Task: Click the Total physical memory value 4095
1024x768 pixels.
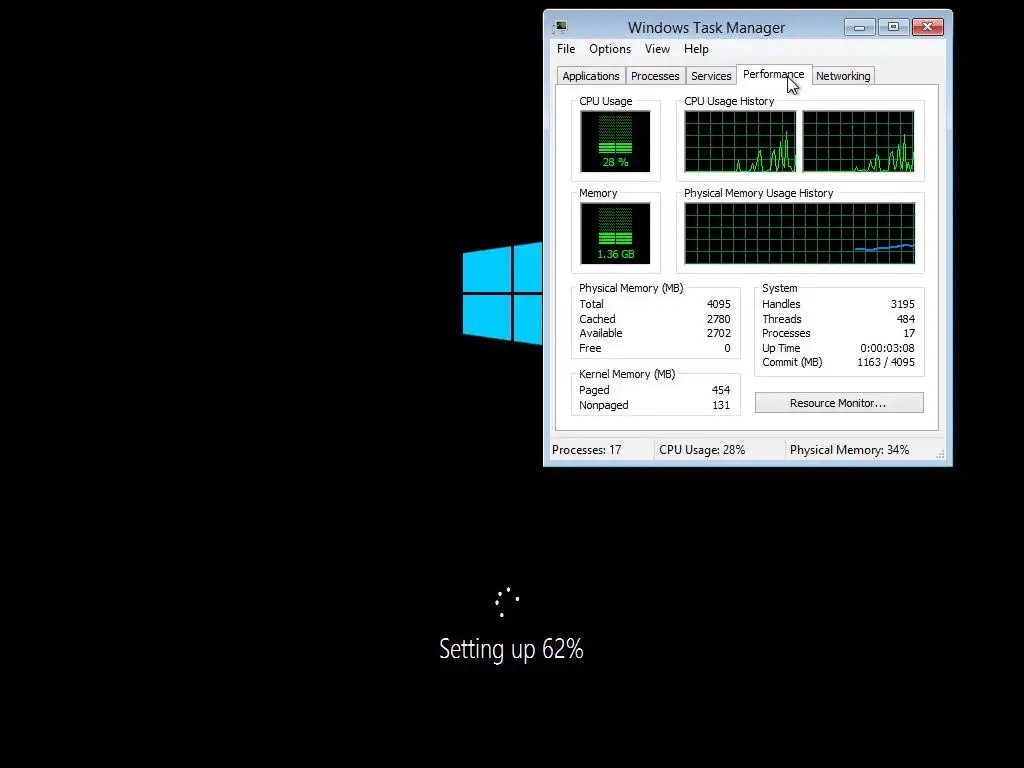Action: click(x=718, y=304)
